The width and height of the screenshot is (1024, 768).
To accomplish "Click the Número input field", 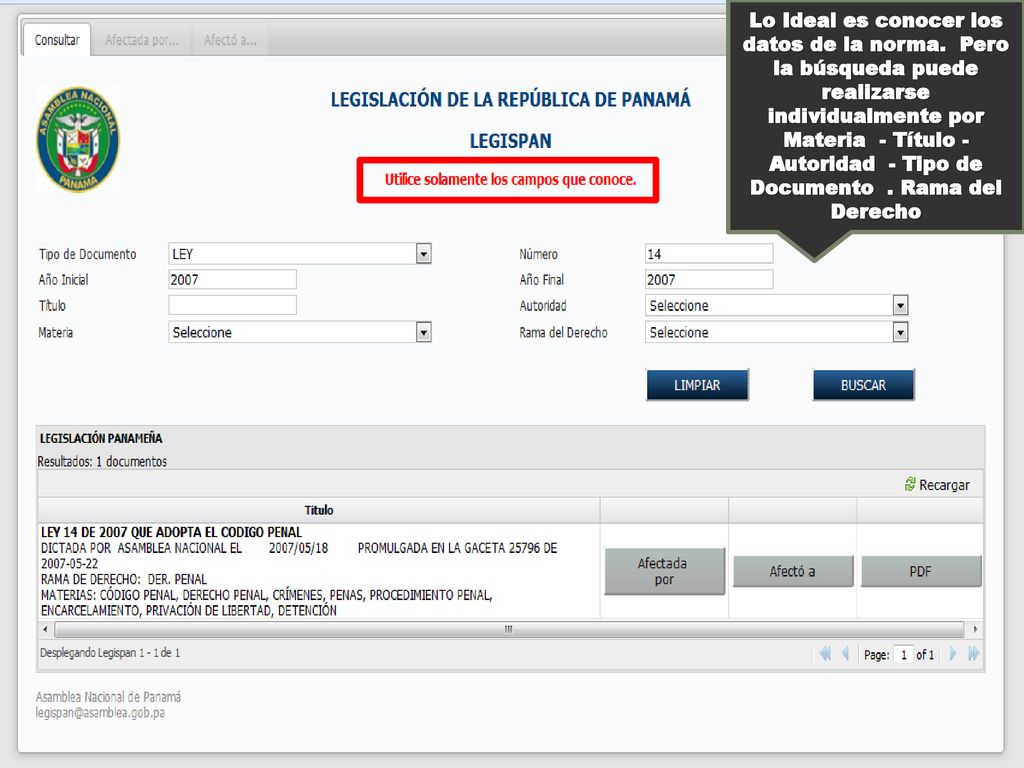I will click(709, 253).
